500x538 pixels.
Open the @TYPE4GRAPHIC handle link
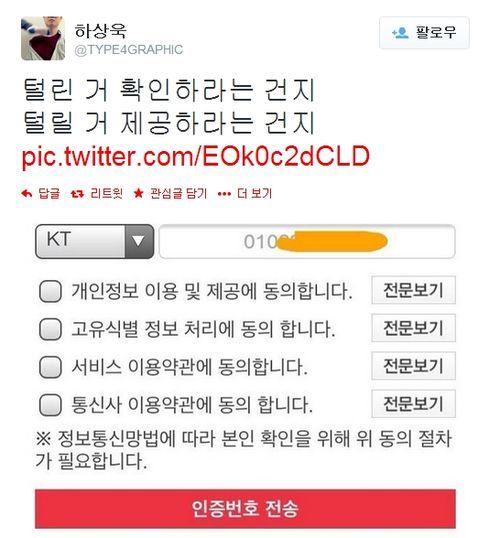click(129, 50)
